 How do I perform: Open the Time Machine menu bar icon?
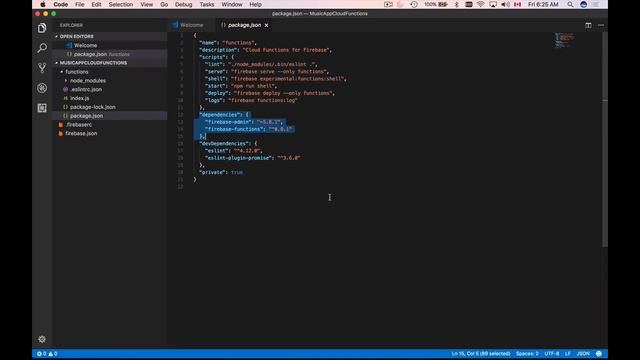tap(414, 4)
